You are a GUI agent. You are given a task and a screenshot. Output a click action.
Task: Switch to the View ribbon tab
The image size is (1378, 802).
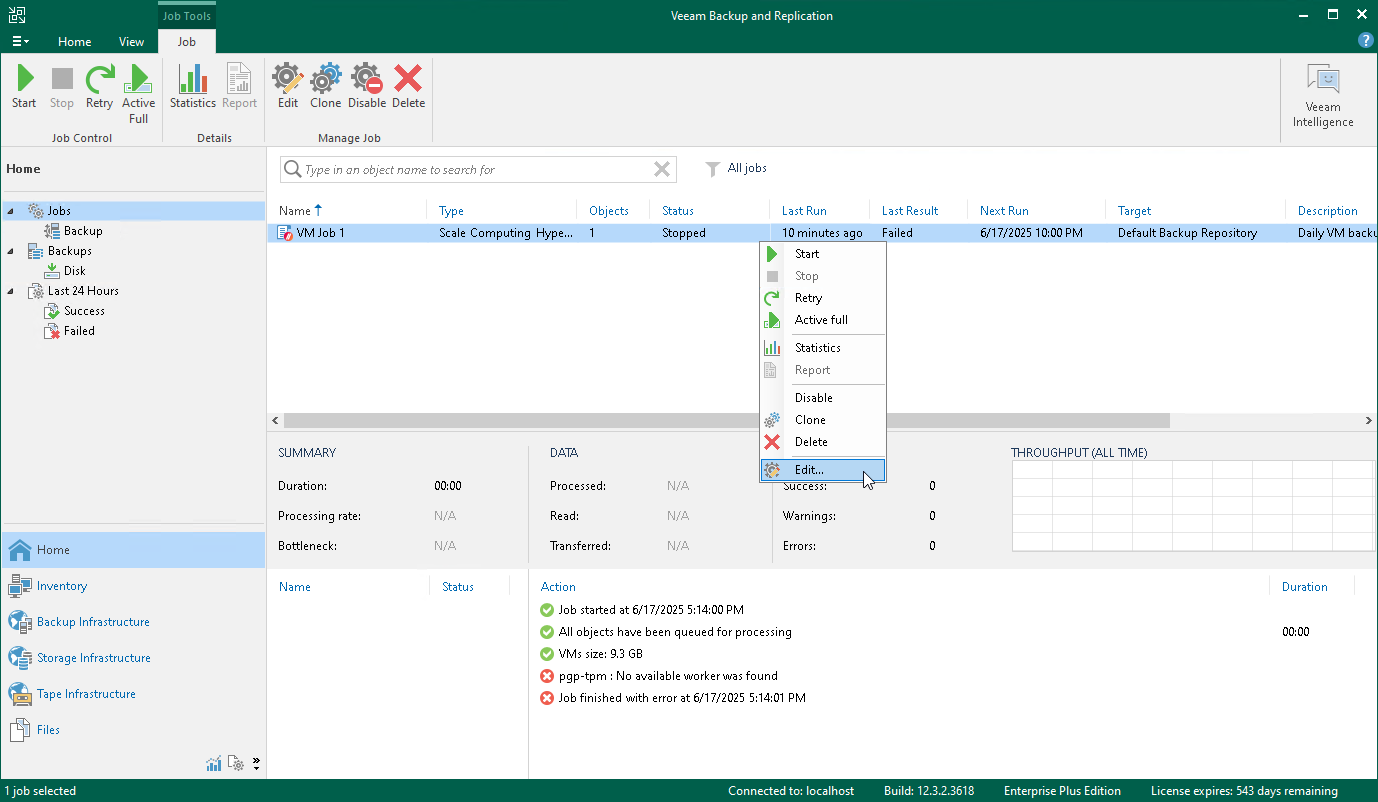click(132, 42)
